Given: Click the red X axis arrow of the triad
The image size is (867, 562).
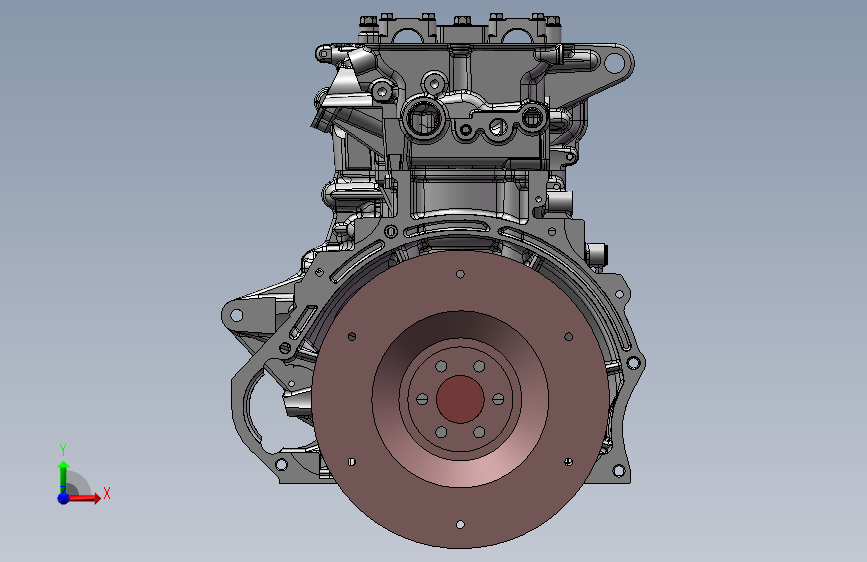Looking at the screenshot, I should (x=84, y=498).
